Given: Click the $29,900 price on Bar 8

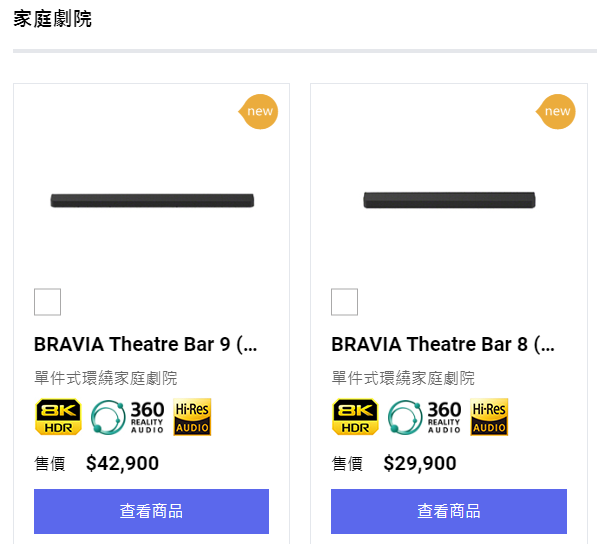Looking at the screenshot, I should click(420, 463).
